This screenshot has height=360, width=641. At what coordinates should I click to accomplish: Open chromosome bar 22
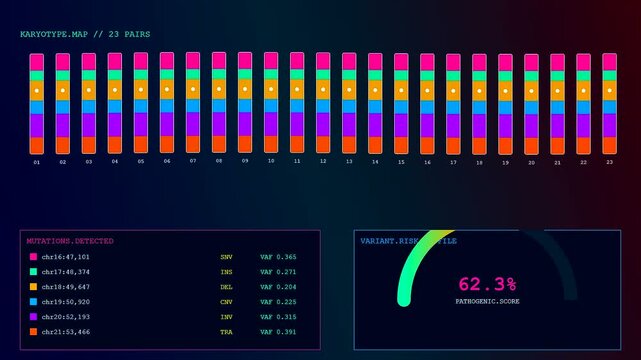[x=583, y=104]
